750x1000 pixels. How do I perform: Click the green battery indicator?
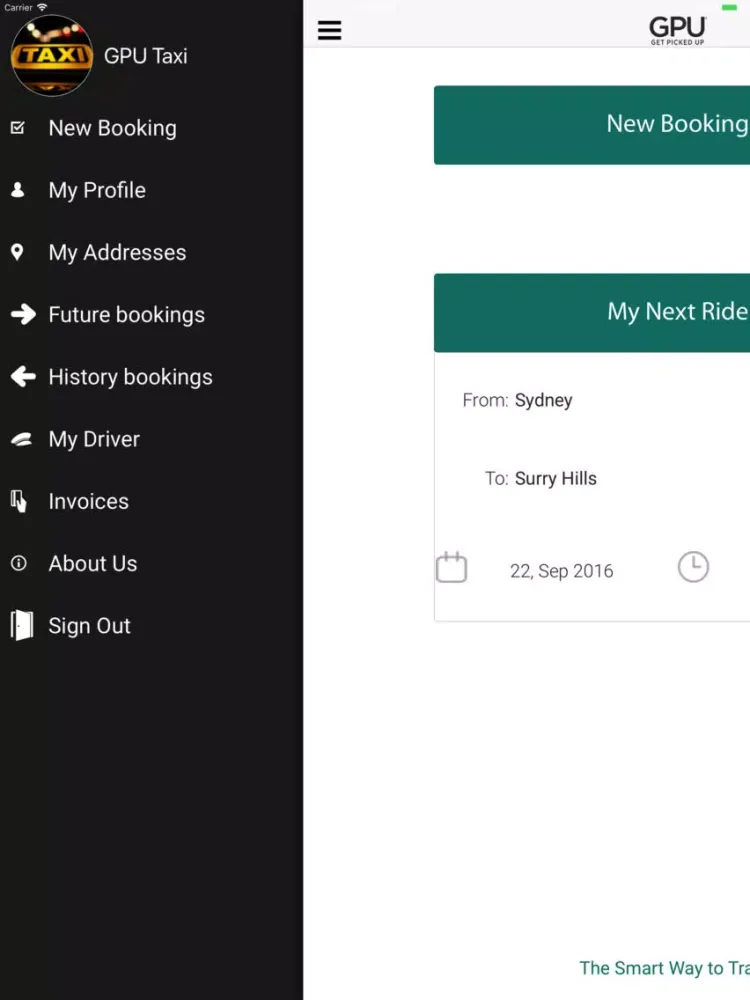pos(729,7)
